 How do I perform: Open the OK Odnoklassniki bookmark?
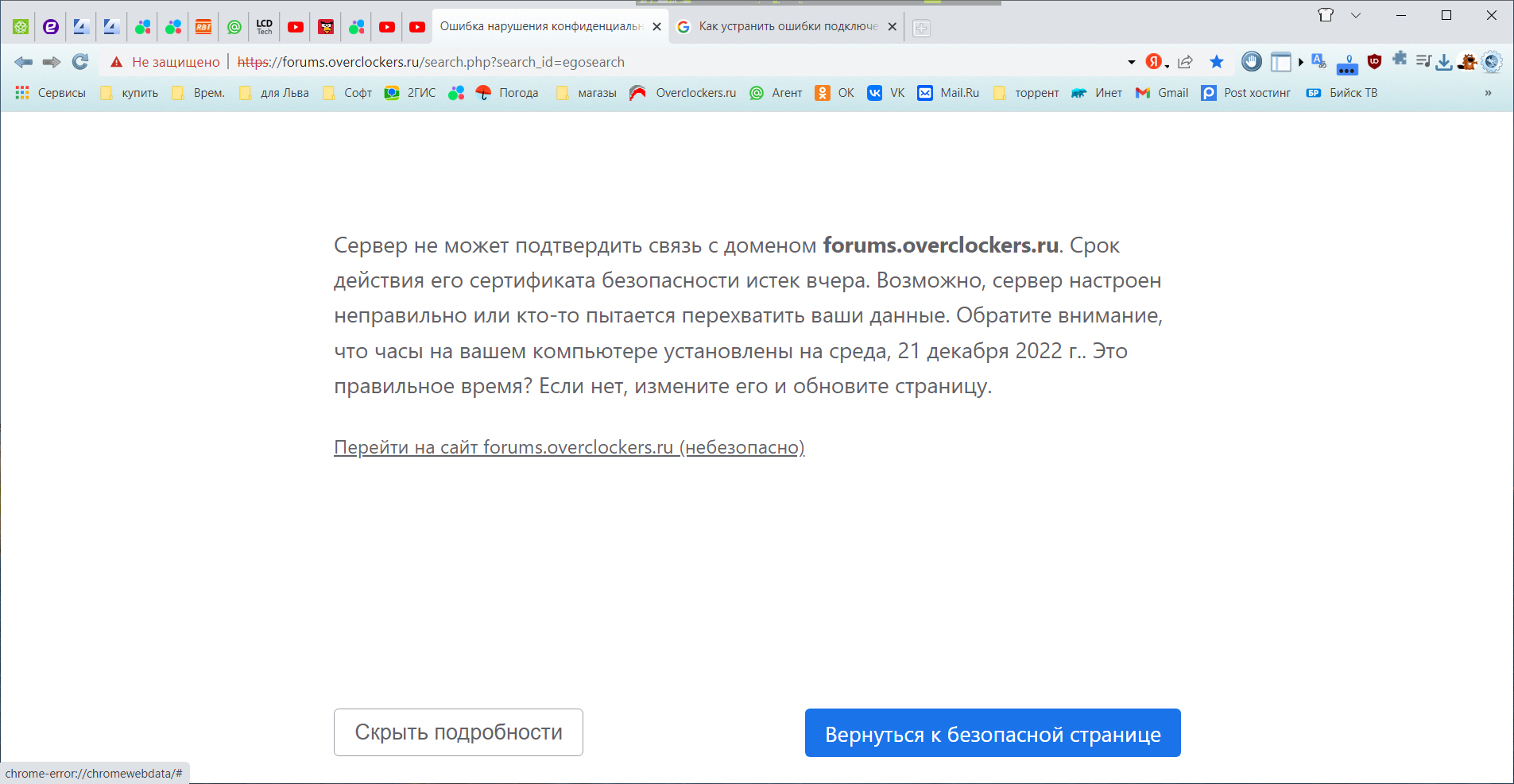[834, 93]
